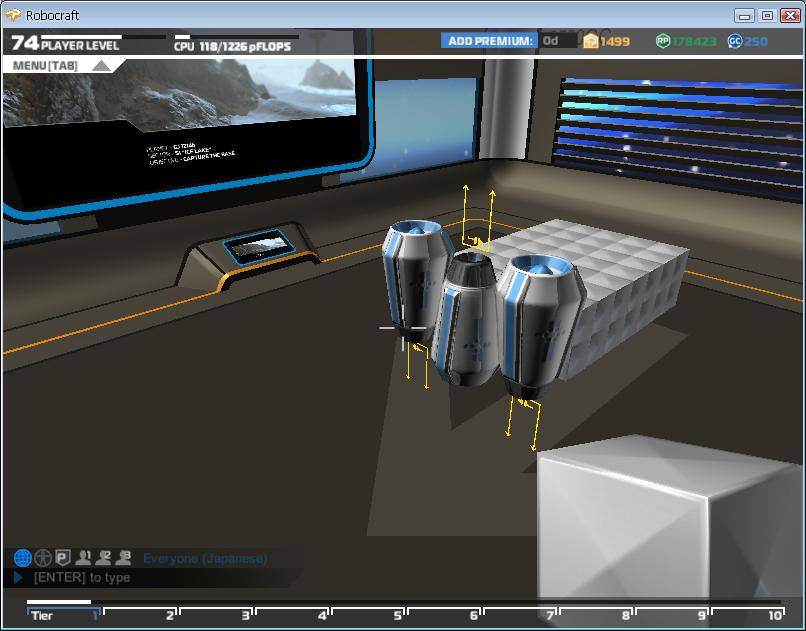Click the 250 galaxy cash value
Screen dimensions: 806x631
755,42
